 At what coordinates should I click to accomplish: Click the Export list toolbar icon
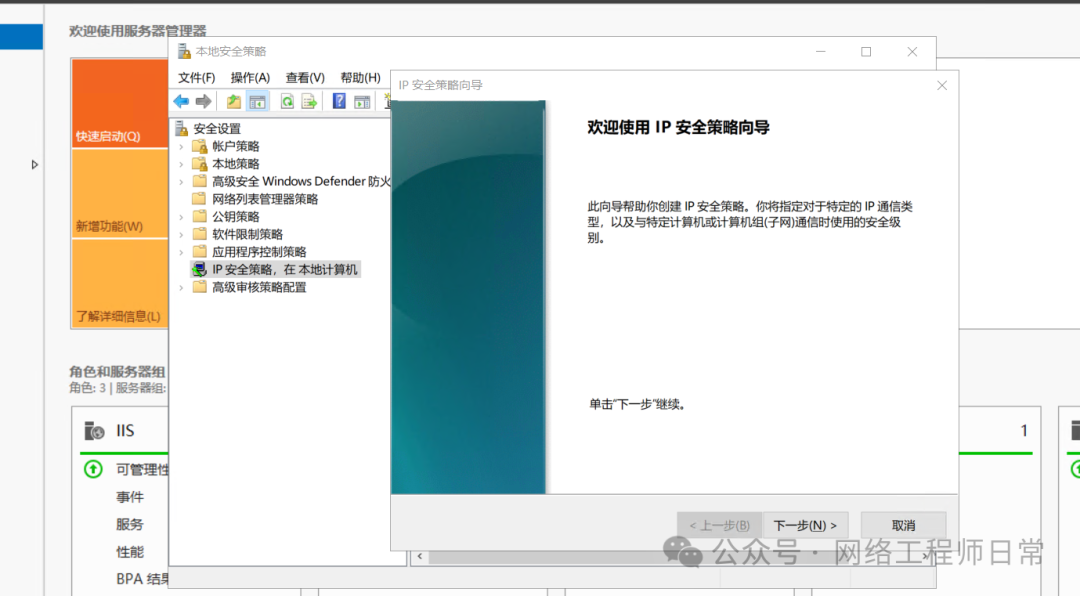pos(309,101)
